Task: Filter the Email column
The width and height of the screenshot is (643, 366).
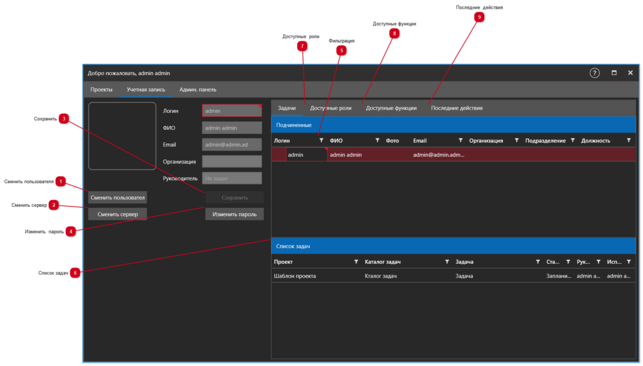Action: [461, 140]
